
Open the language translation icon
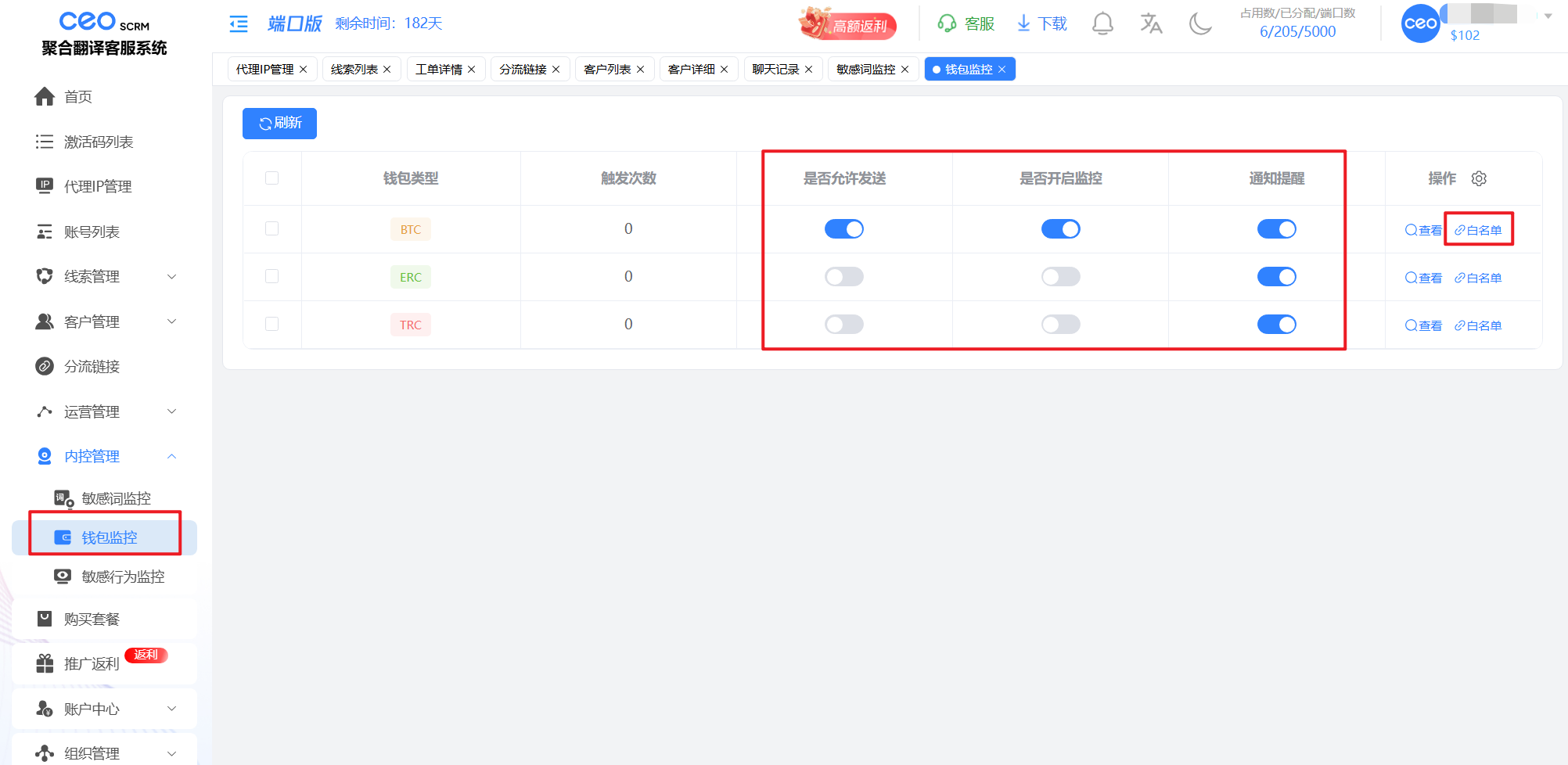coord(1151,23)
